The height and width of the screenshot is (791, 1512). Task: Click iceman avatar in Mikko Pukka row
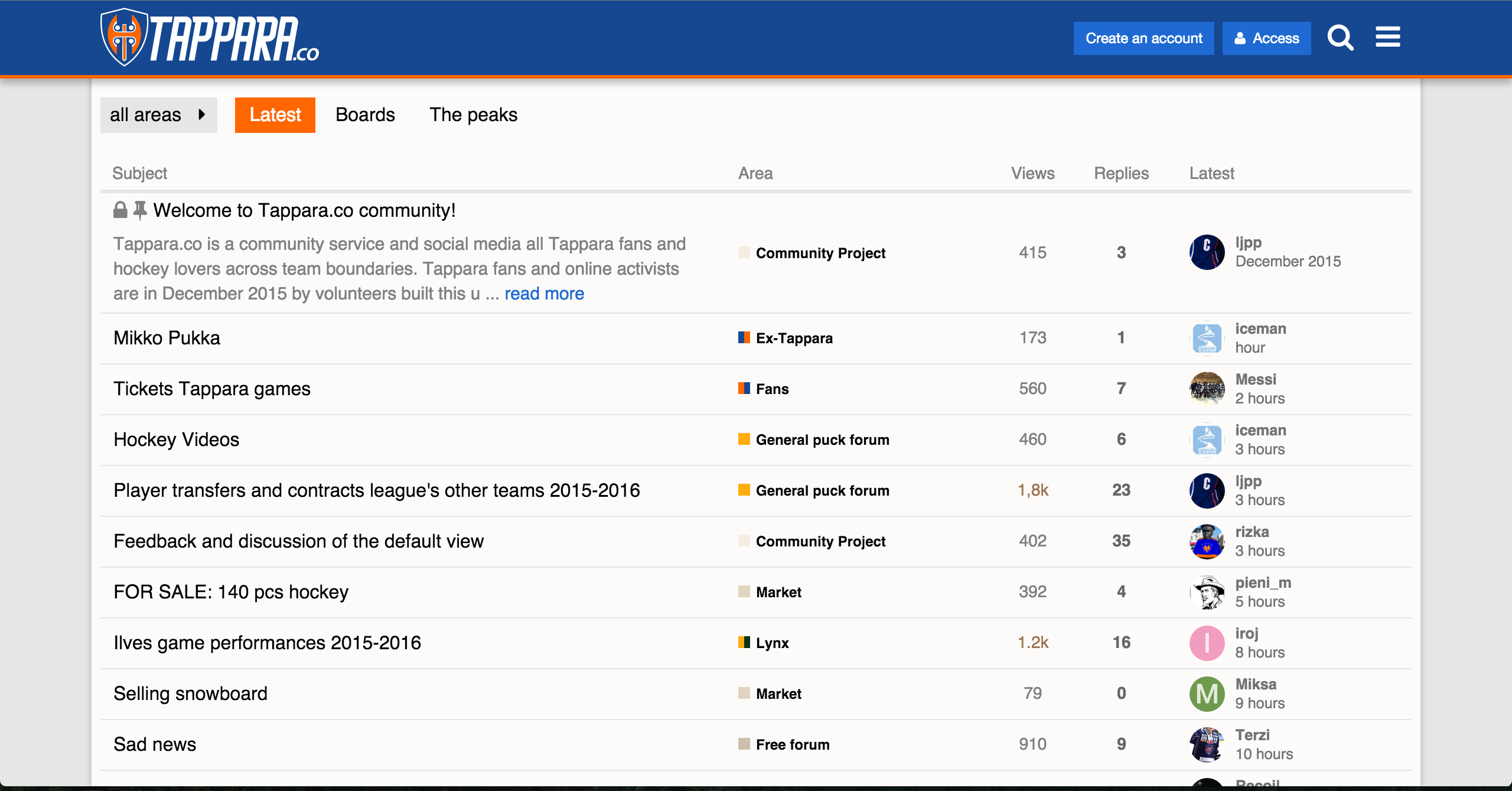pos(1207,338)
